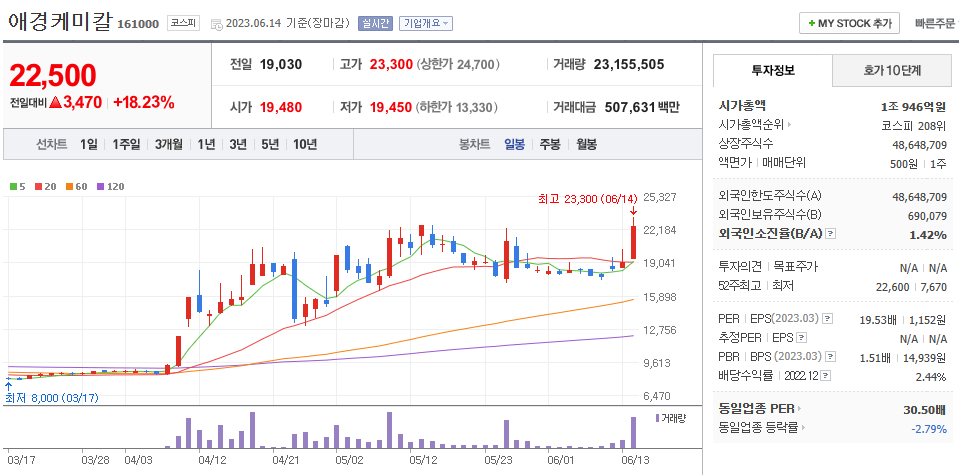Click the purple 120-day moving average legend marker
This screenshot has width=959, height=475.
(101, 186)
